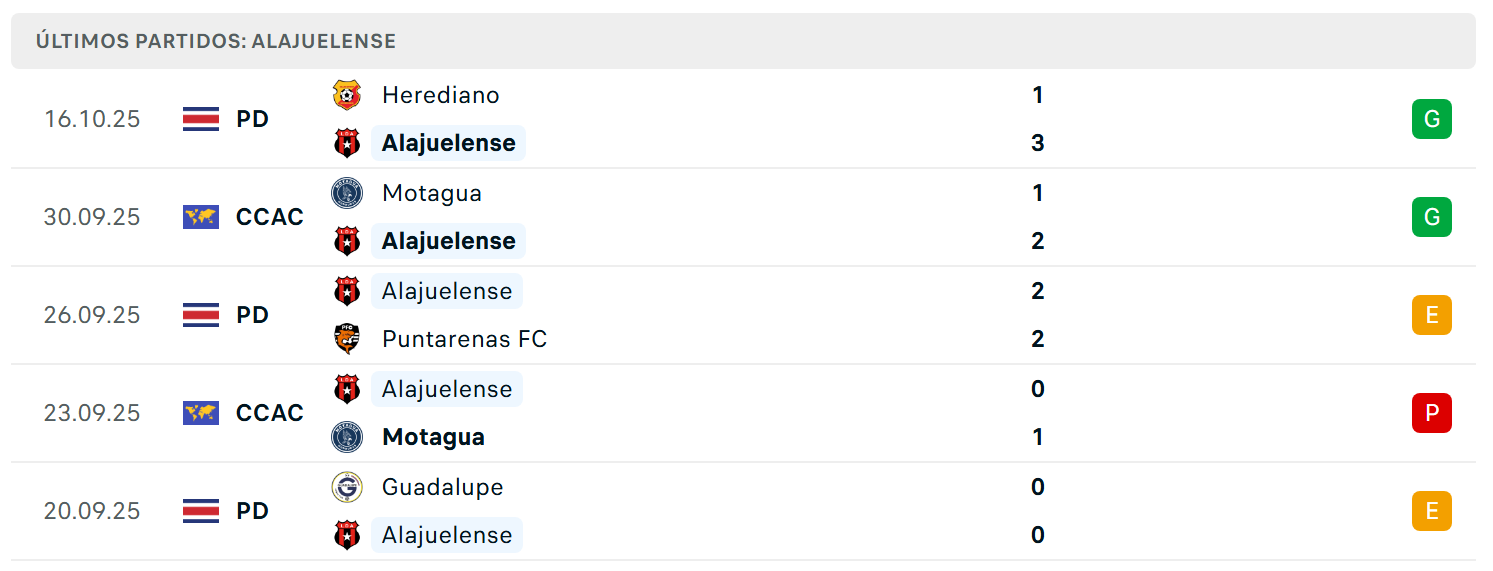This screenshot has width=1493, height=571.
Task: Click orange E badge for Guadalupe match
Action: [1431, 511]
